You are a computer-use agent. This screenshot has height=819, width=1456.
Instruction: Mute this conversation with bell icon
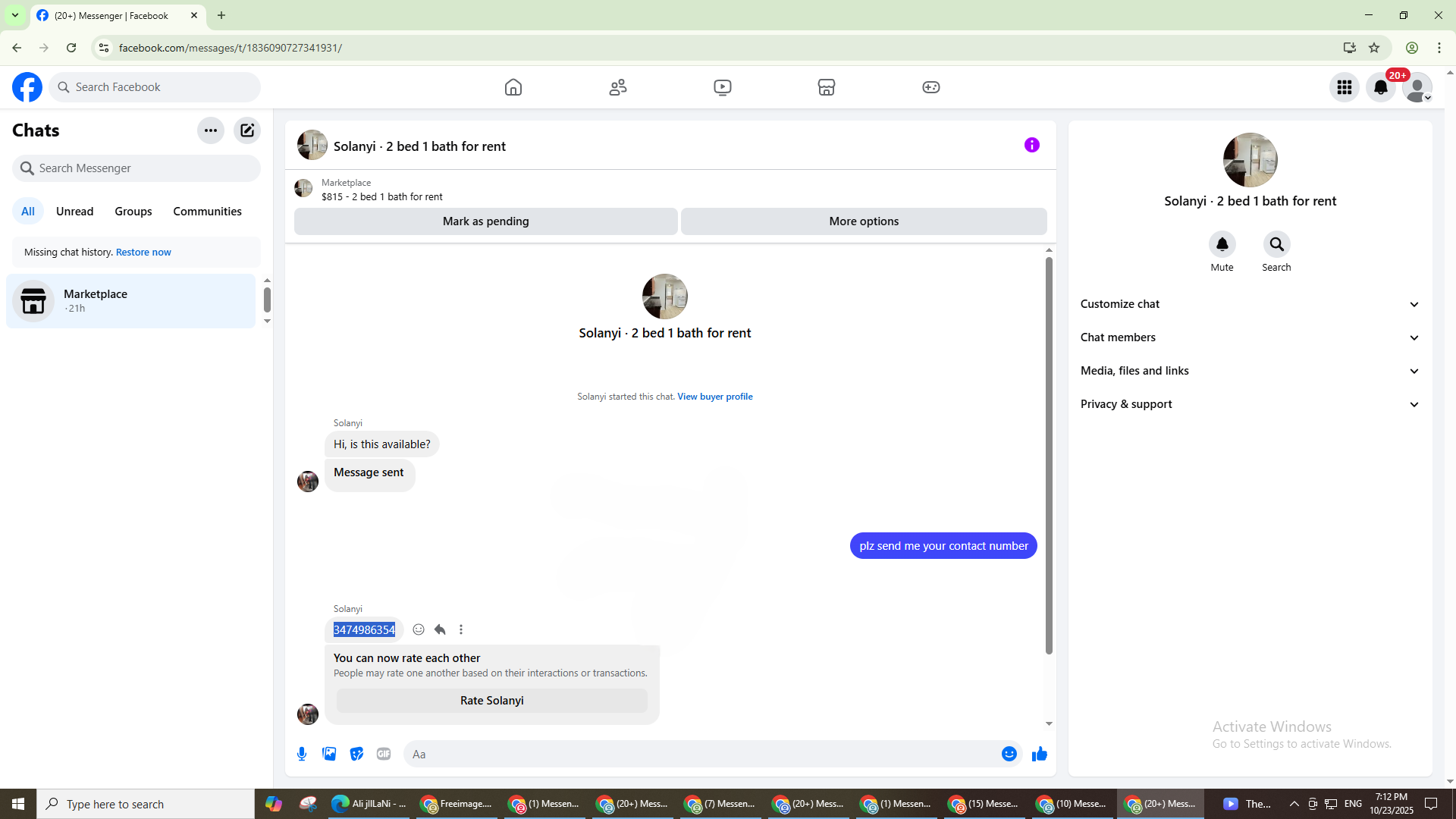(x=1222, y=245)
